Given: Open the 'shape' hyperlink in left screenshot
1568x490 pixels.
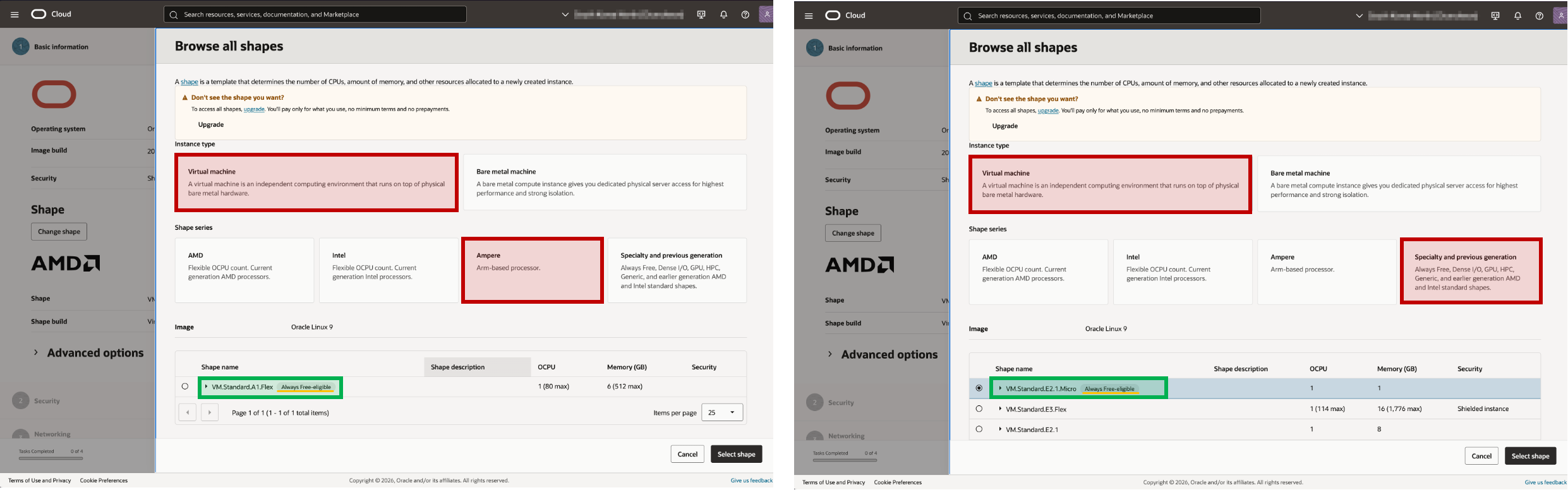Looking at the screenshot, I should tap(190, 82).
